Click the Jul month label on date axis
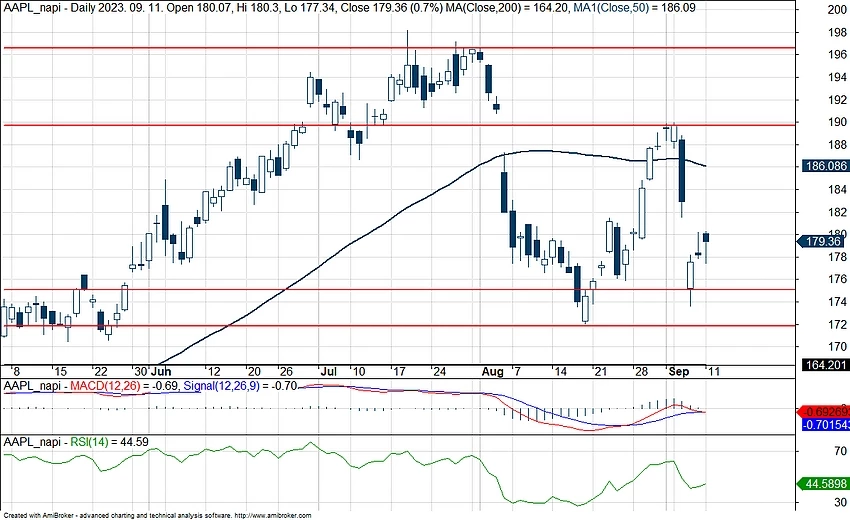The image size is (850, 520). (x=328, y=371)
